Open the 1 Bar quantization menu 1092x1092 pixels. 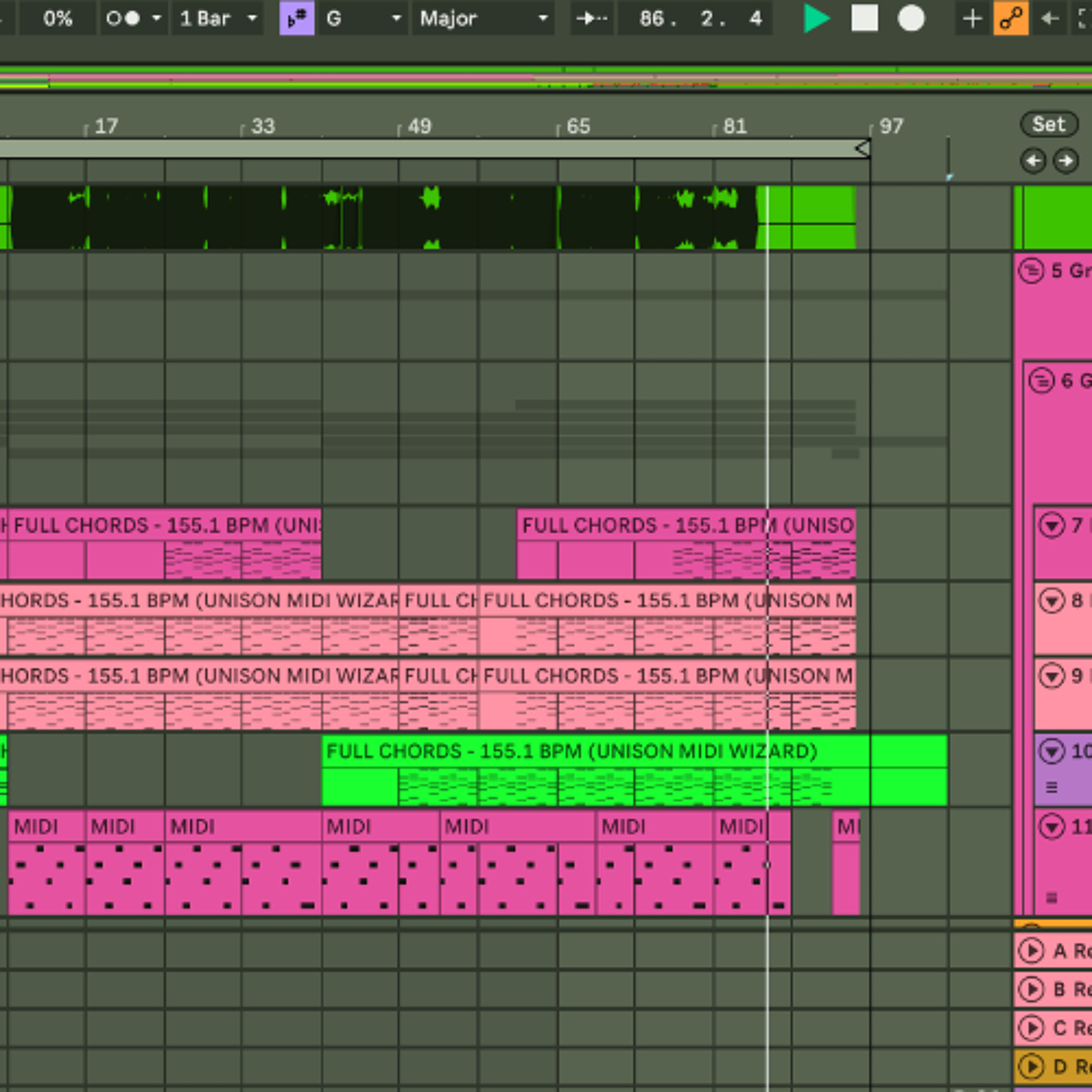pos(218,19)
